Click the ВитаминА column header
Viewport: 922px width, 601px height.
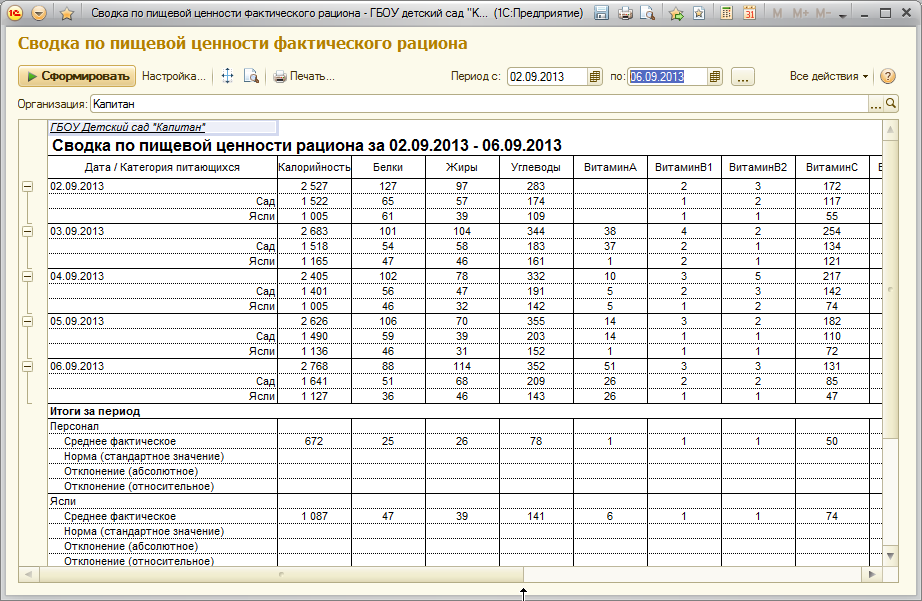[x=610, y=167]
